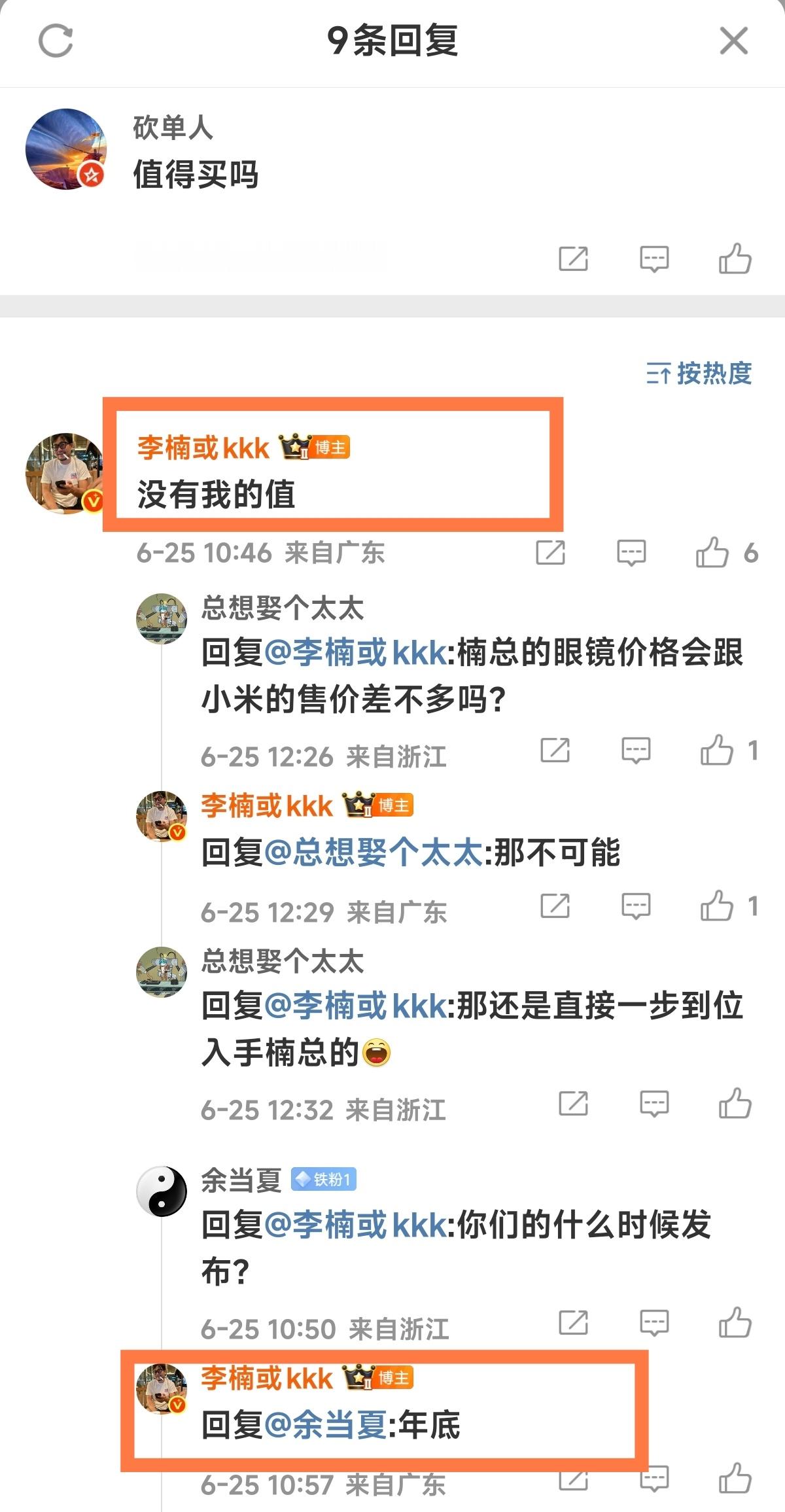Like 余当夏's 什么时候发布 reply
785x1512 pixels.
coord(735,1322)
